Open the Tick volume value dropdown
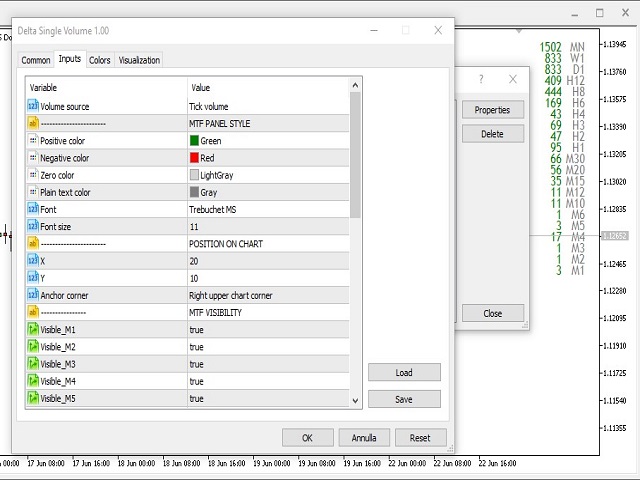Viewport: 640px width, 480px height. pyautogui.click(x=268, y=107)
